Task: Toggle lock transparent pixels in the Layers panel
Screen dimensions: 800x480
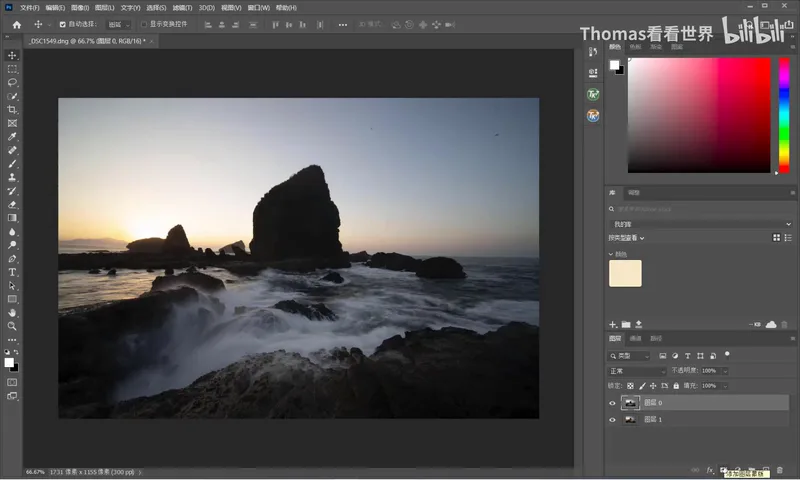Action: (631, 386)
